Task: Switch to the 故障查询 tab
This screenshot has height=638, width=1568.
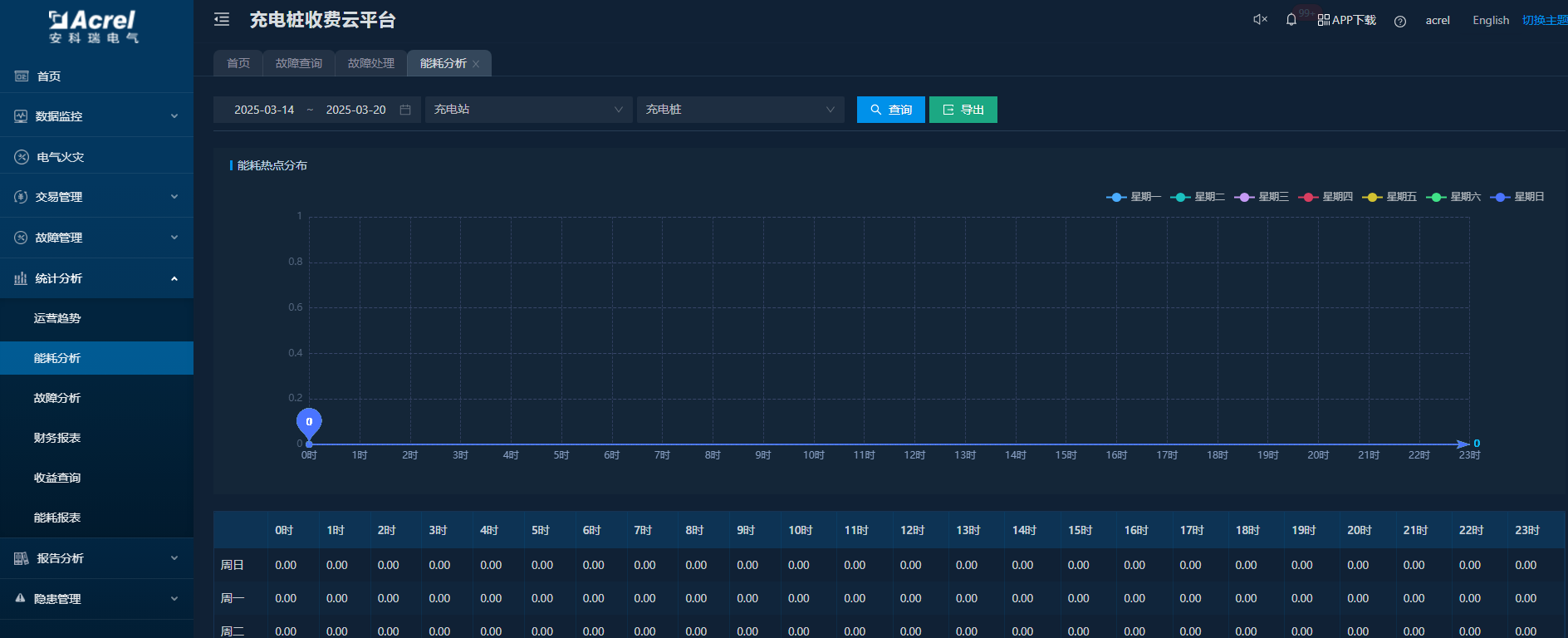Action: click(299, 63)
